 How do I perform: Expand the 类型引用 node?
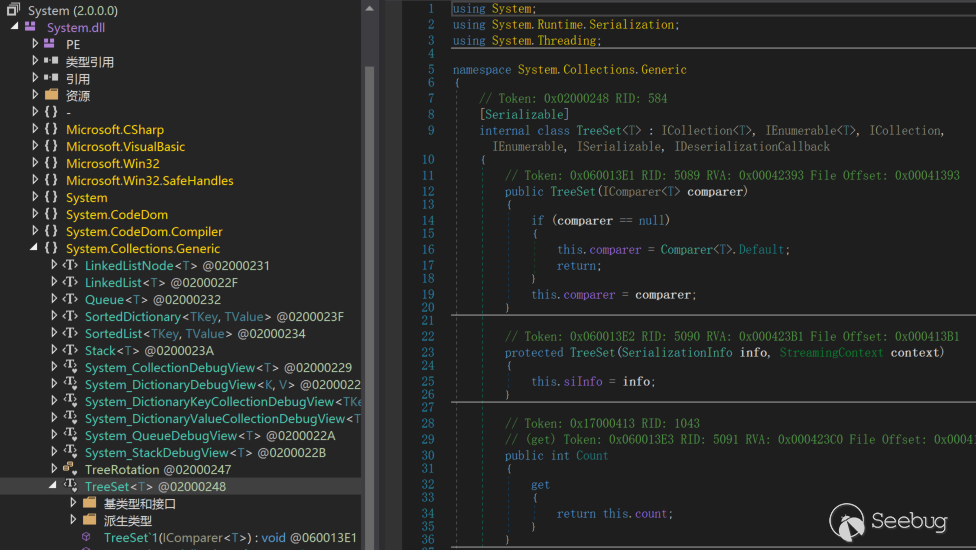pyautogui.click(x=35, y=61)
